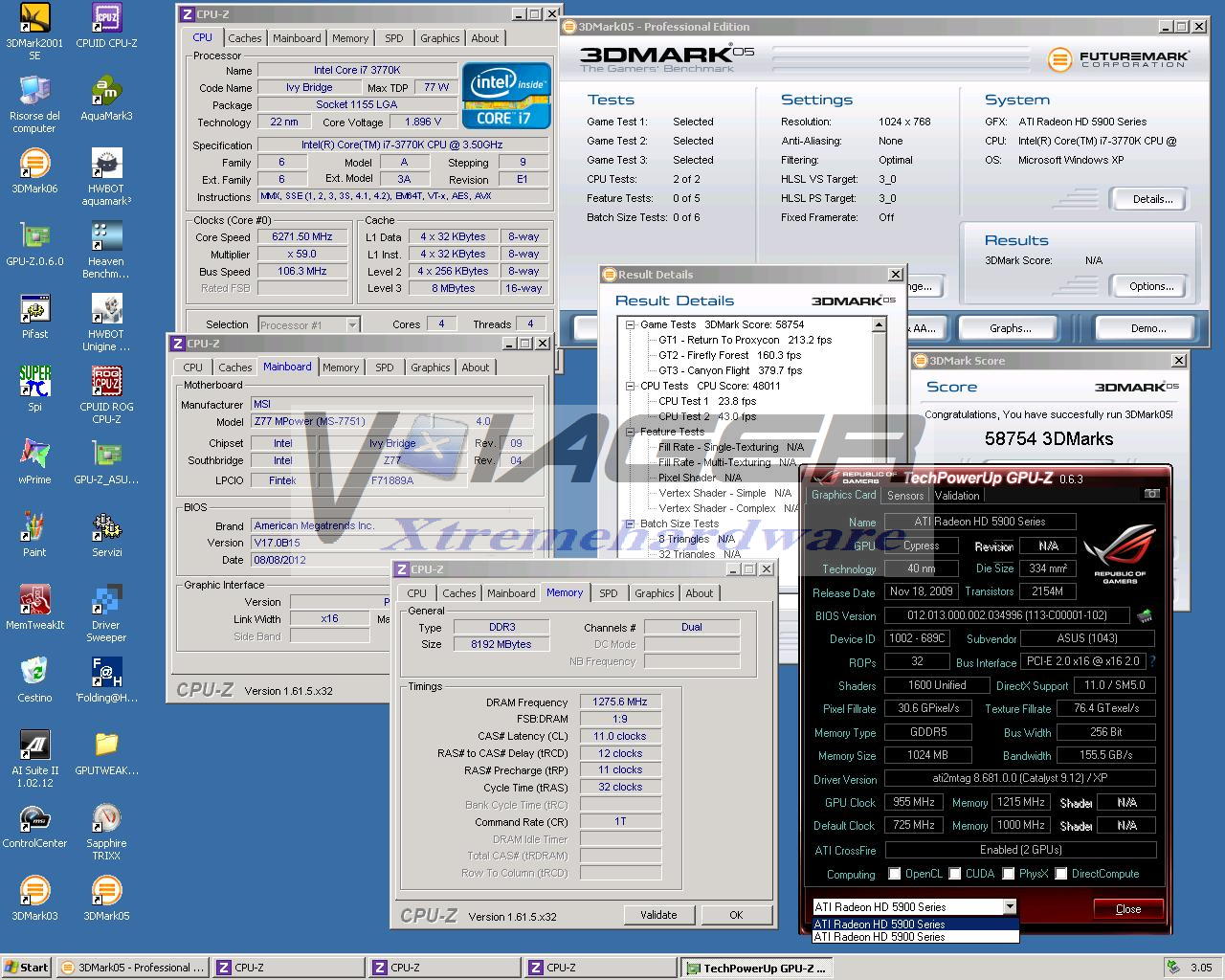Open the AquaMark3 desktop shortcut
This screenshot has width=1225, height=980.
(x=106, y=92)
